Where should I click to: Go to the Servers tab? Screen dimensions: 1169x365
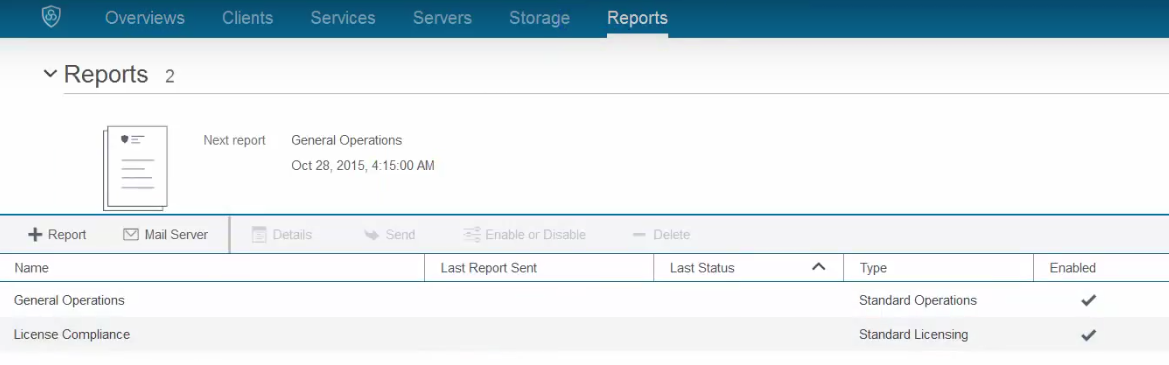442,18
